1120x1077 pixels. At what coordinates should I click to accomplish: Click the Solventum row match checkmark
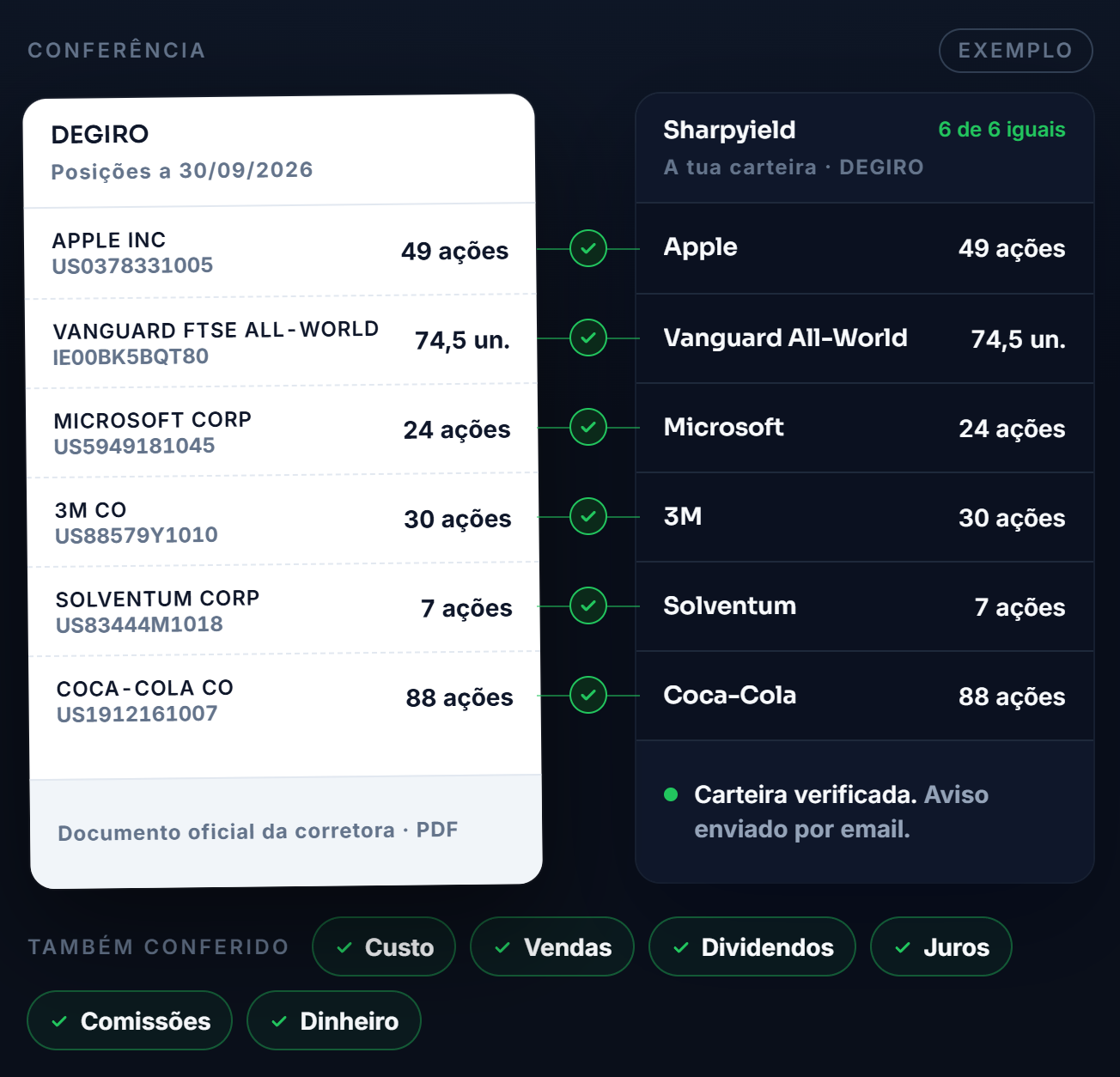588,605
